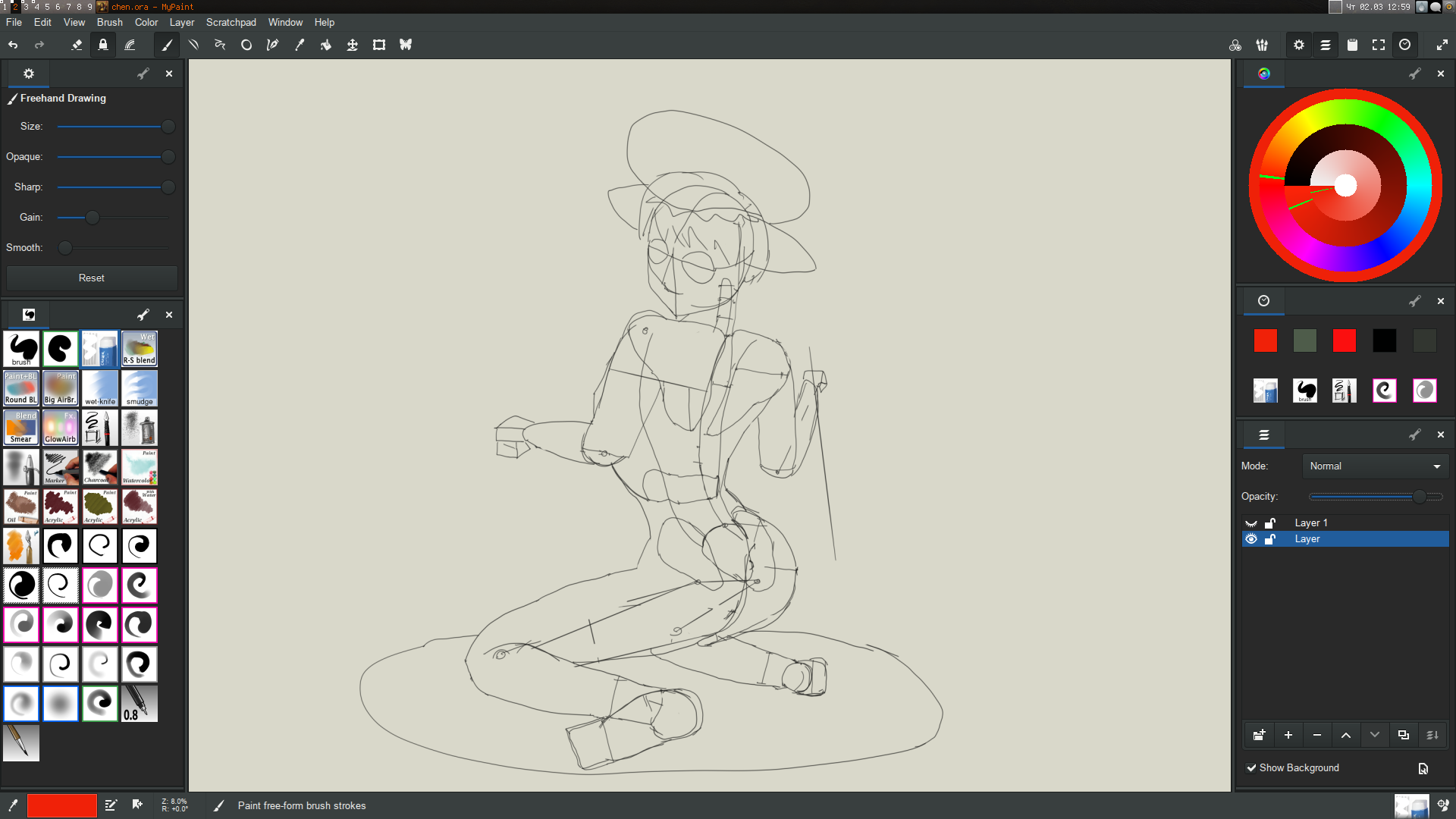Choose the ellipse drawing tool
The image size is (1456, 819).
coord(246,45)
